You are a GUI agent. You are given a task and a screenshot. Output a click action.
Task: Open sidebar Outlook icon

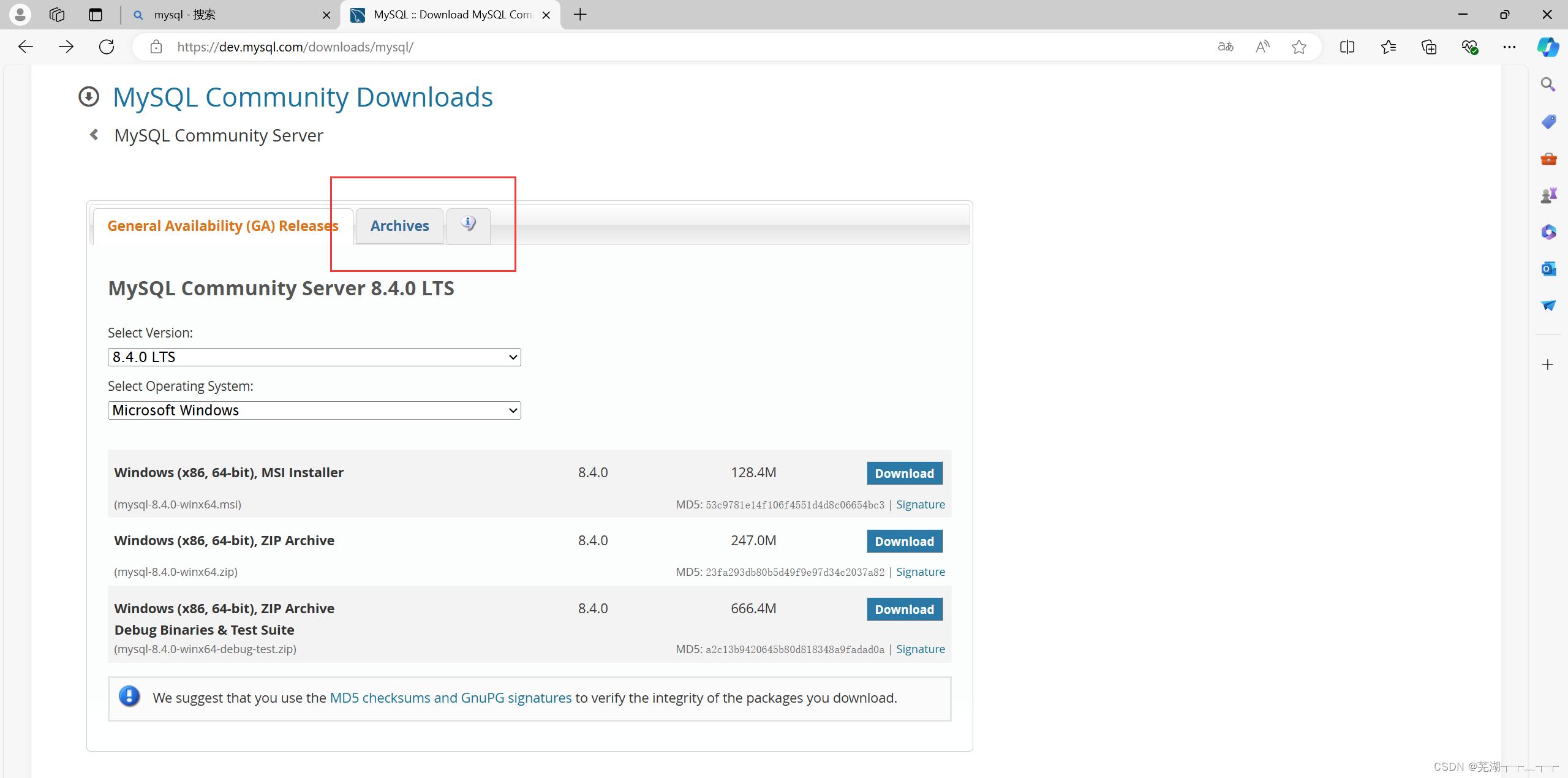pyautogui.click(x=1548, y=268)
